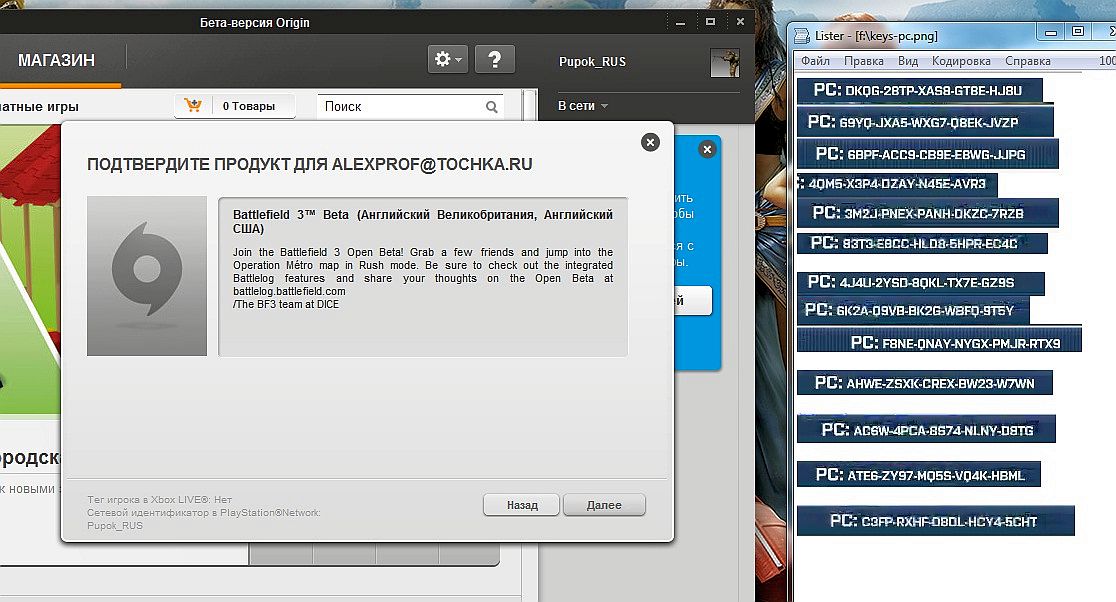Click the Lister app icon in its title bar
Image resolution: width=1116 pixels, height=602 pixels.
(x=802, y=36)
